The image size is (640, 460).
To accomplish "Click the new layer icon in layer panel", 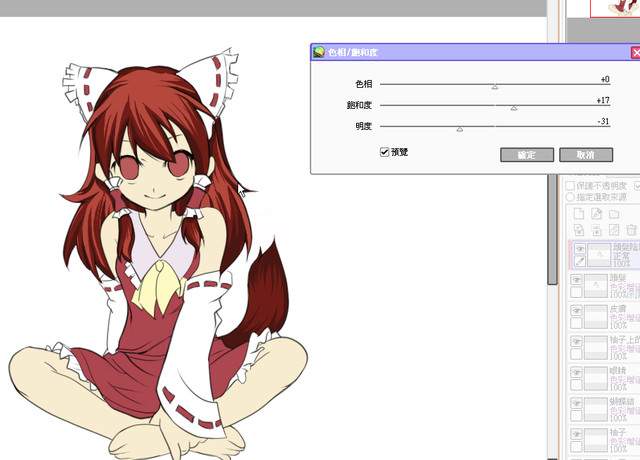I will [579, 213].
